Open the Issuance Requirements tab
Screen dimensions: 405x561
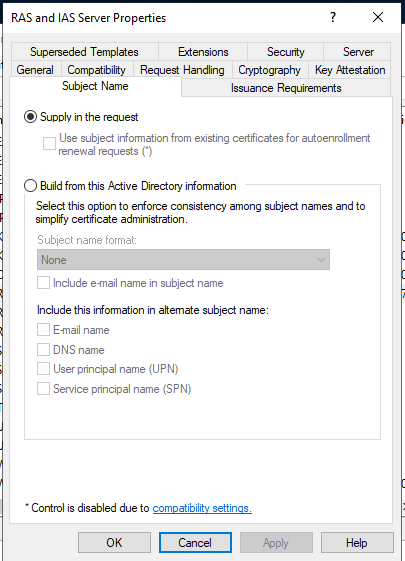pos(286,88)
